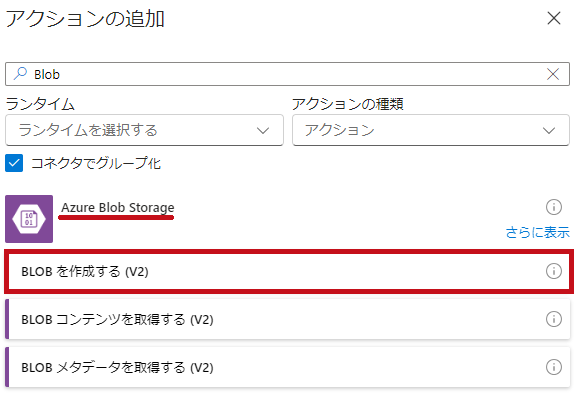Select BLOB を作成する (V2) action

coord(289,271)
